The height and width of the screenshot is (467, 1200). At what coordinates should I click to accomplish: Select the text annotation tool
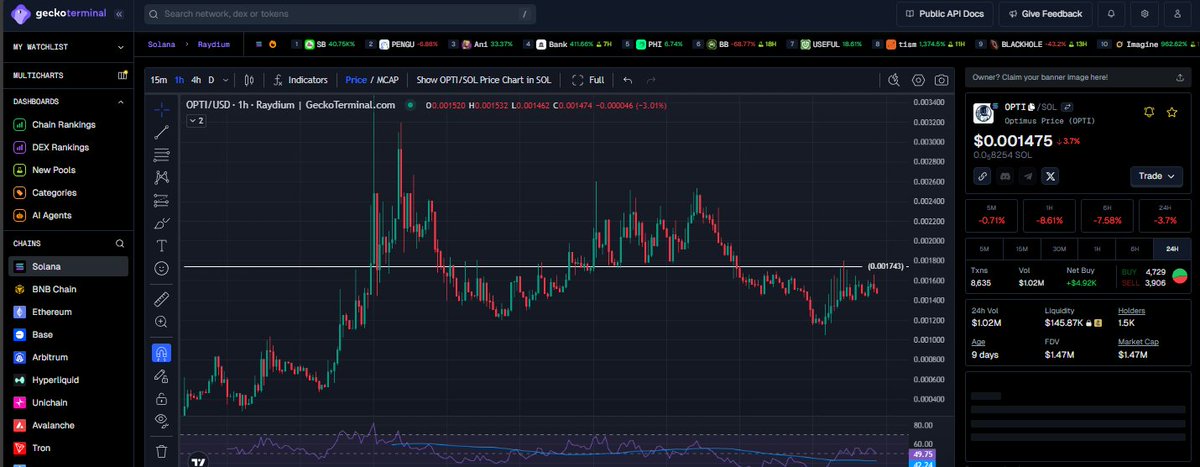click(161, 246)
